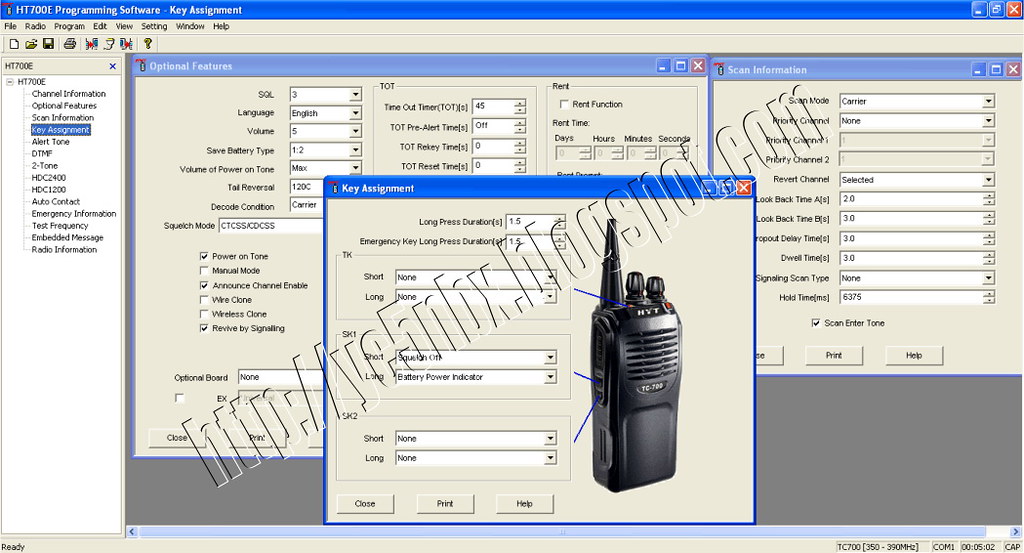Screen dimensions: 1024x553
Task: Open SK1 Short dropdown showing Squelch Off
Action: click(x=550, y=357)
